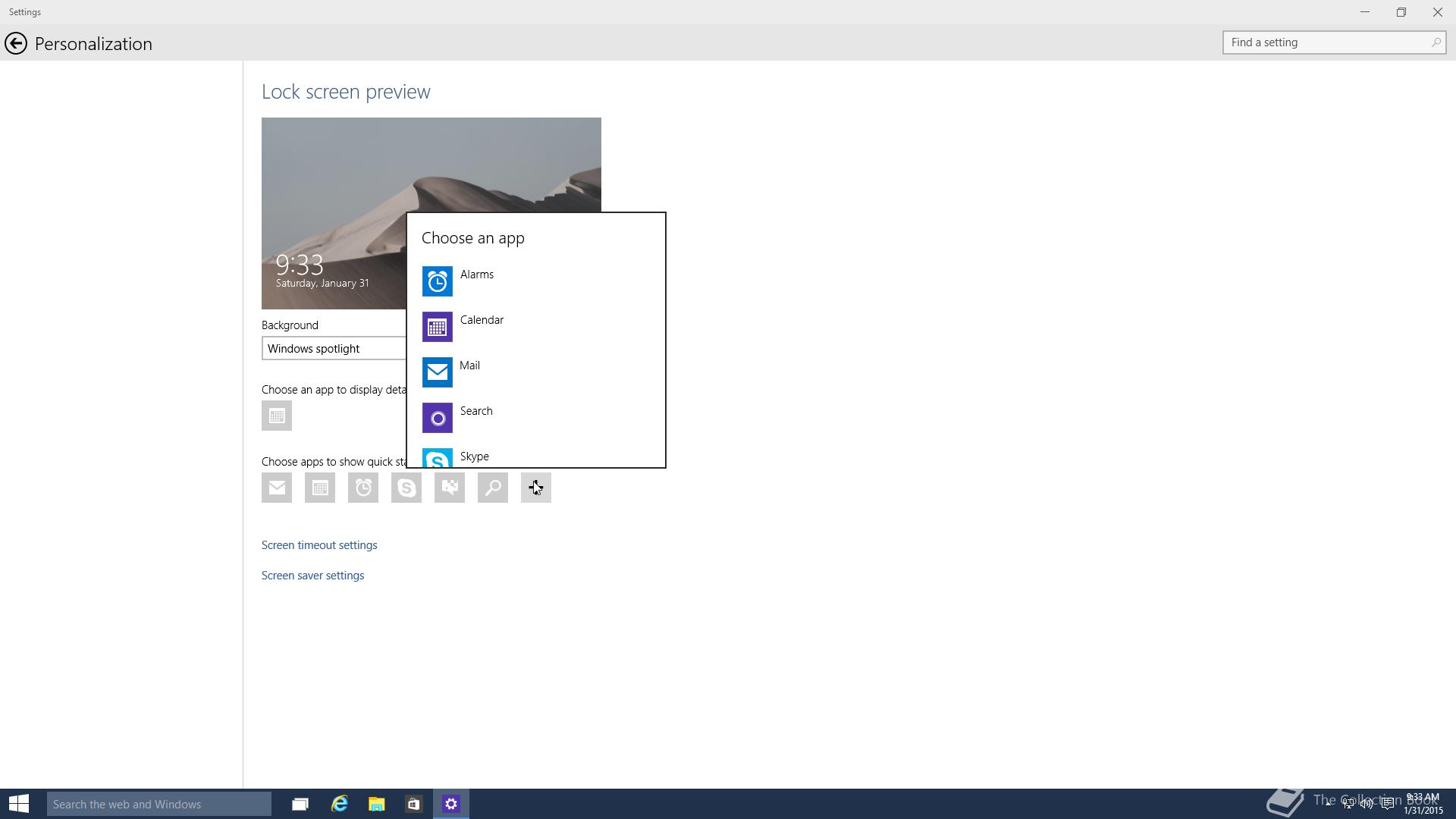Launch Internet Explorer from the taskbar
The image size is (1456, 819).
point(339,804)
